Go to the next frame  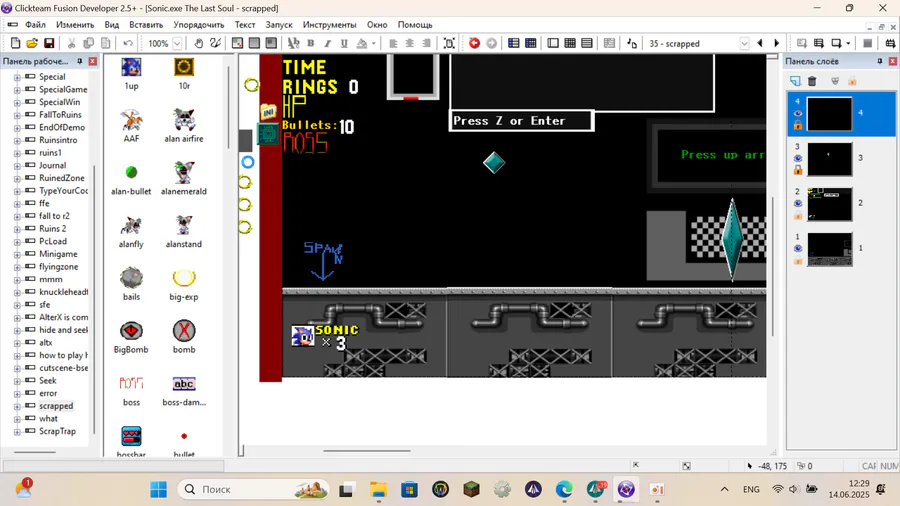point(777,44)
